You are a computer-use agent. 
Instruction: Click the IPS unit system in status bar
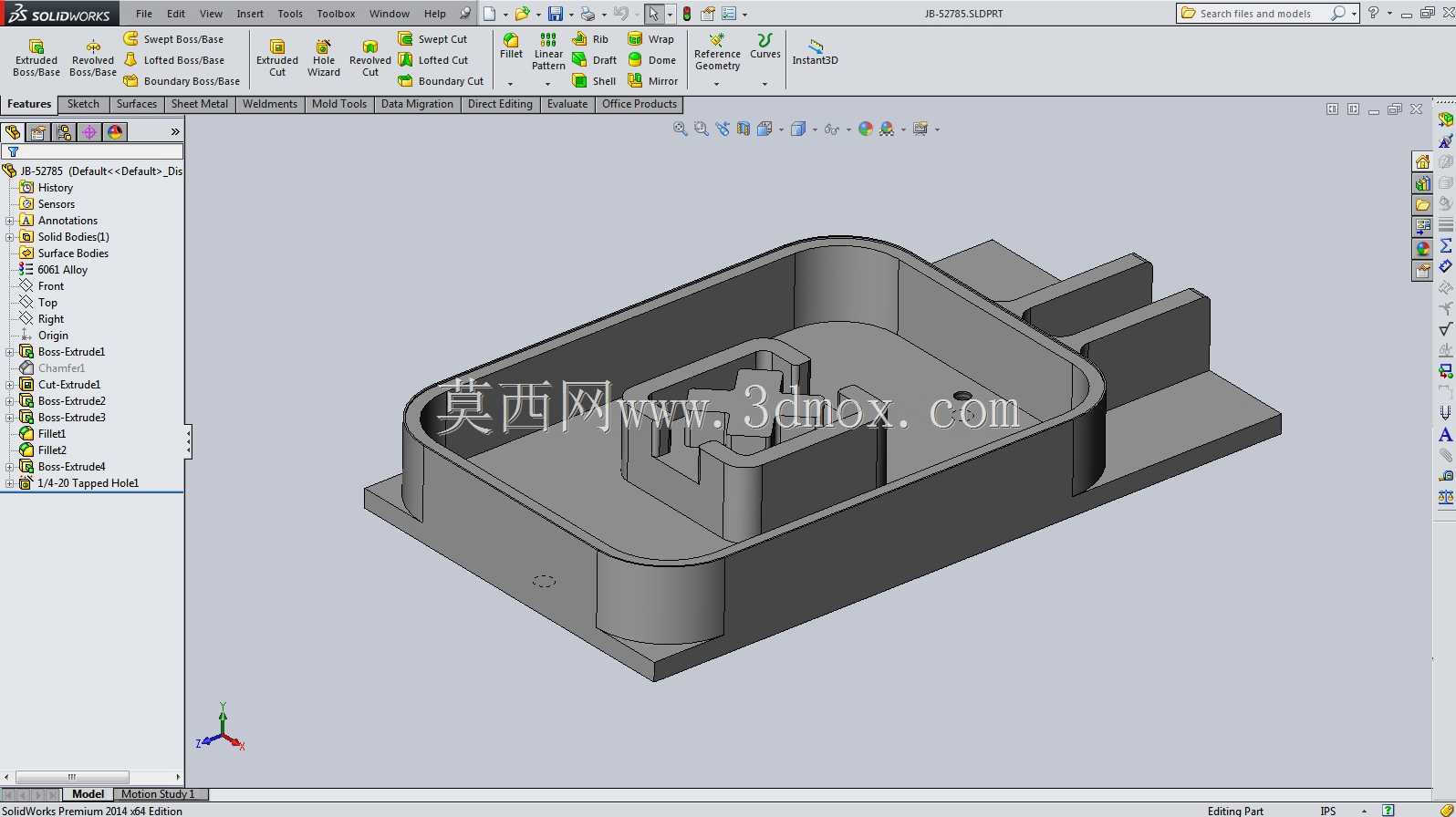[x=1327, y=811]
